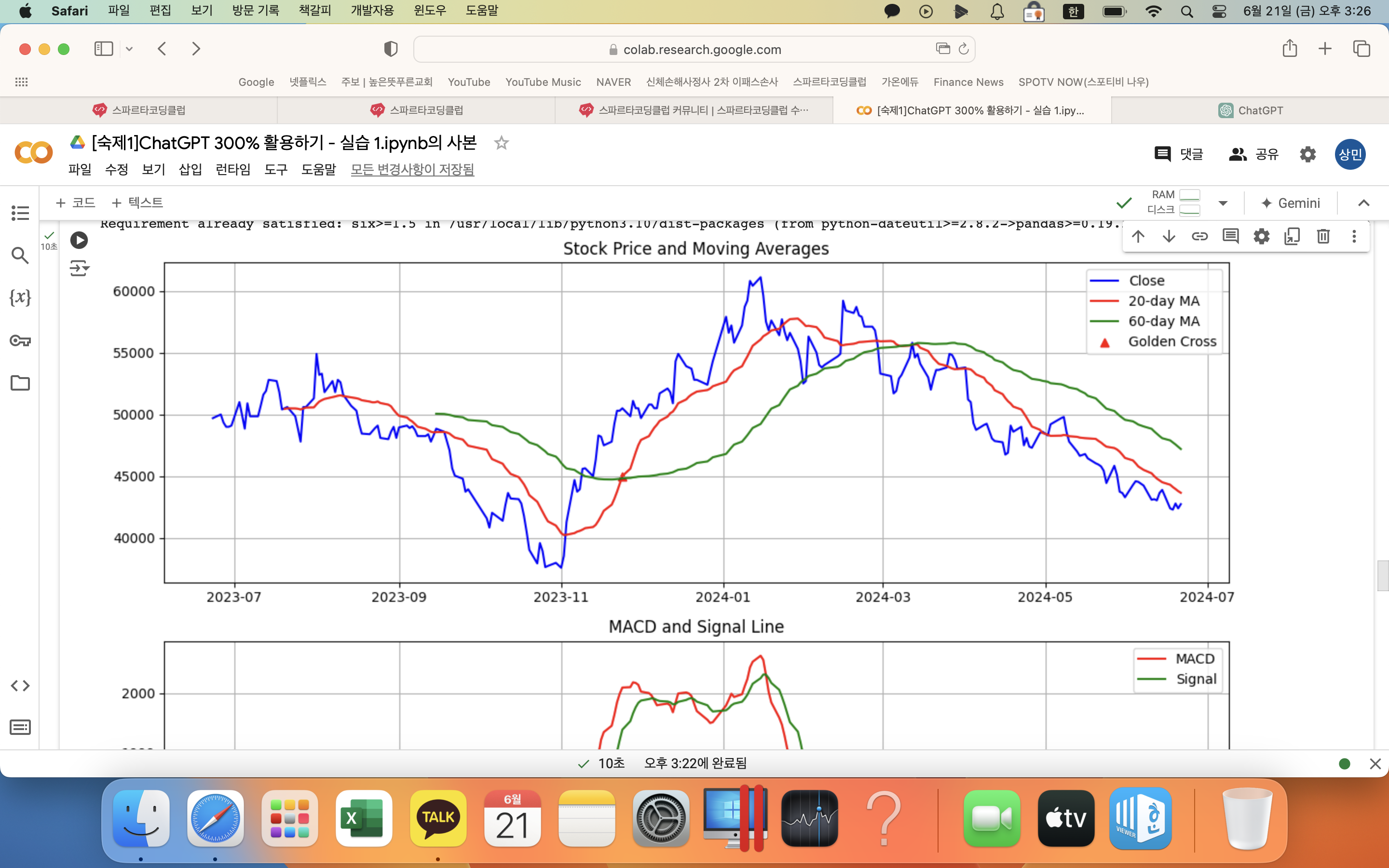Reload the Colab page
Image resolution: width=1389 pixels, height=868 pixels.
point(964,49)
